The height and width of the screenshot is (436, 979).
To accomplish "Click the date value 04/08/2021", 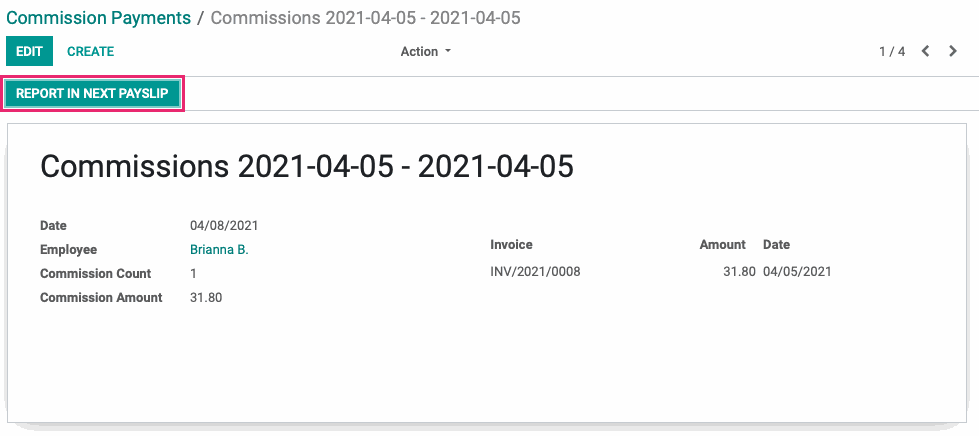I will point(224,225).
